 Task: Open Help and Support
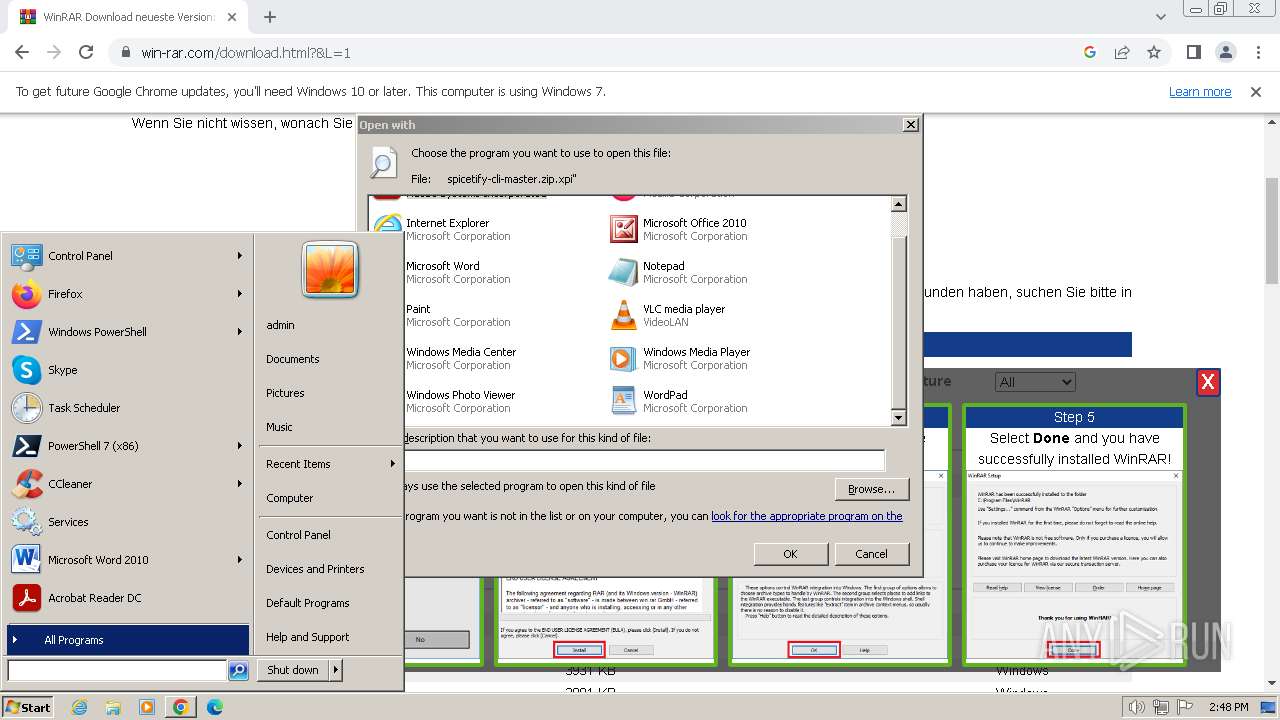pos(308,637)
